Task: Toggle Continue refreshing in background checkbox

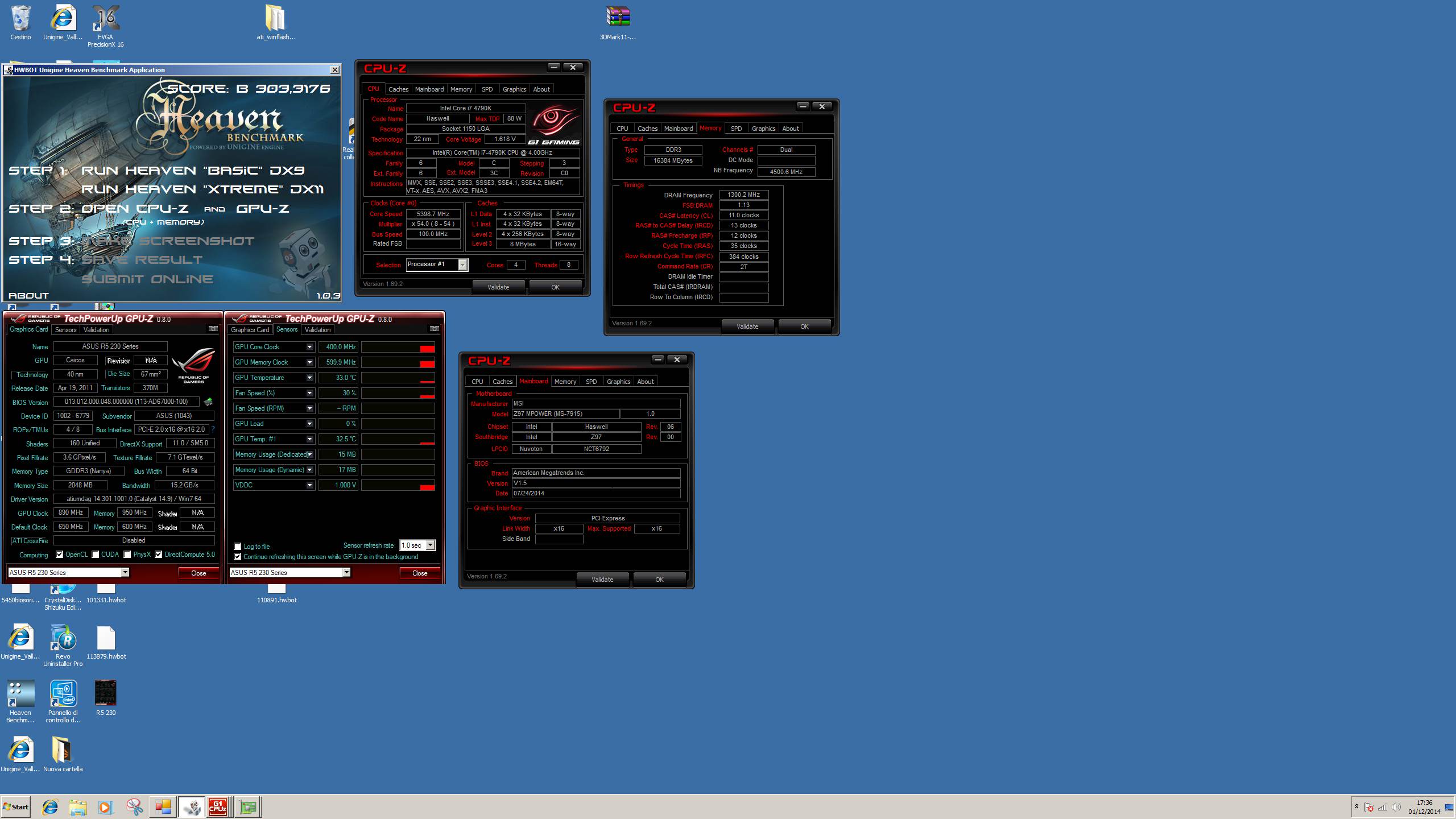Action: click(238, 557)
